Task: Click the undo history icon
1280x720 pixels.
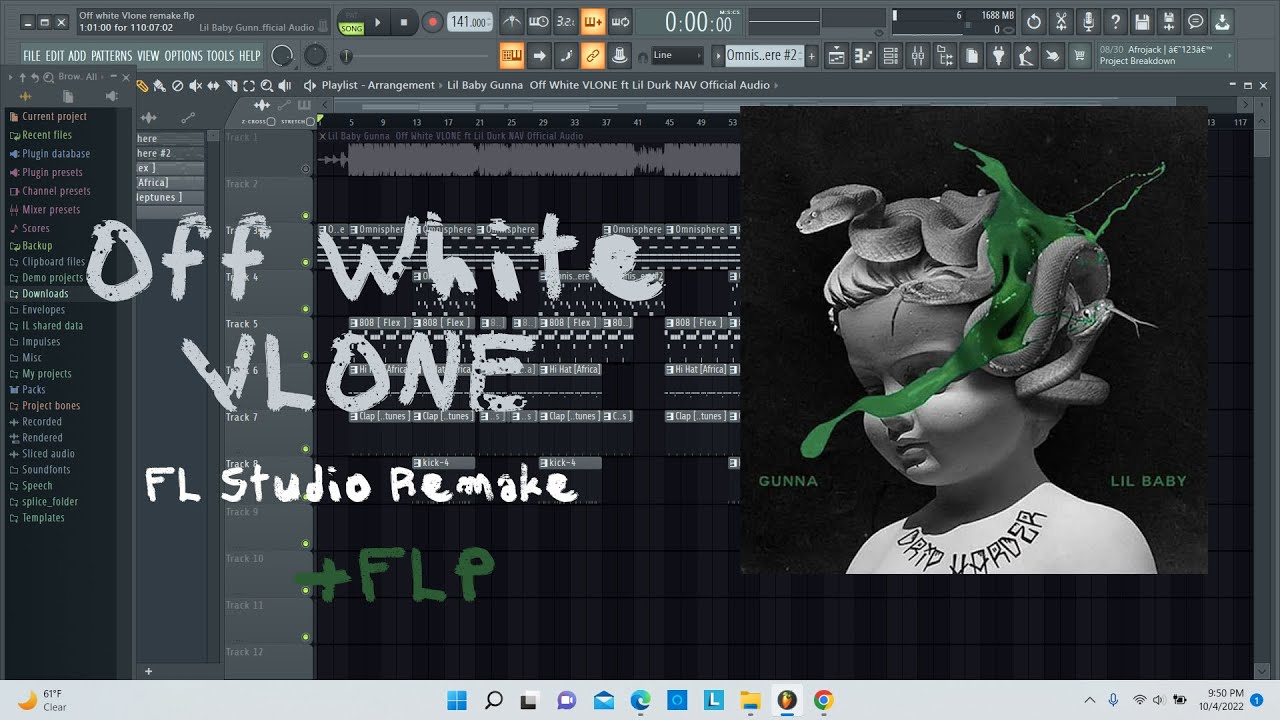Action: point(1034,21)
